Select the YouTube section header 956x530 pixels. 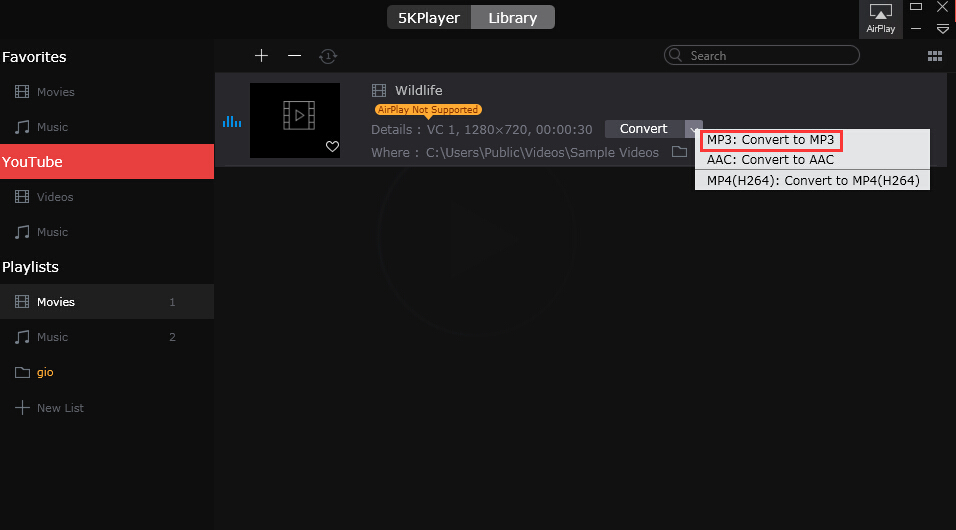pyautogui.click(x=107, y=162)
